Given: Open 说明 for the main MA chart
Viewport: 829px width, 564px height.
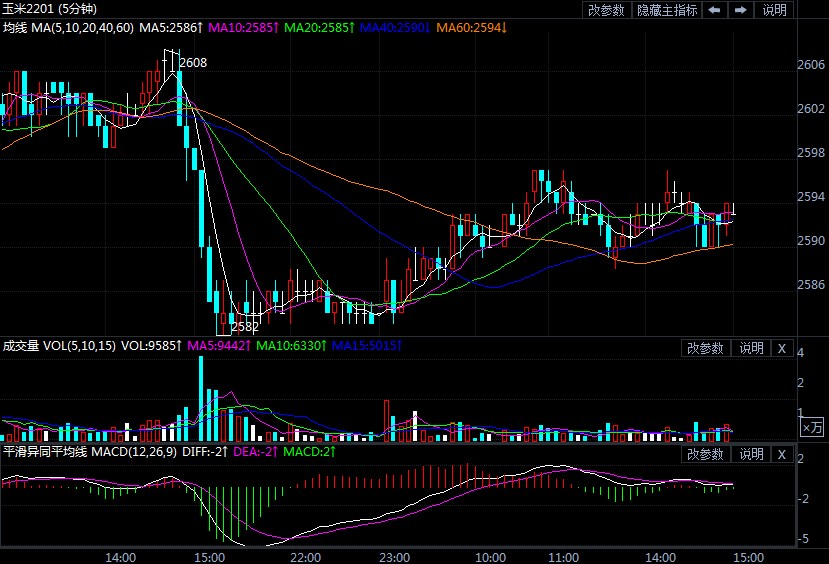Looking at the screenshot, I should (775, 10).
